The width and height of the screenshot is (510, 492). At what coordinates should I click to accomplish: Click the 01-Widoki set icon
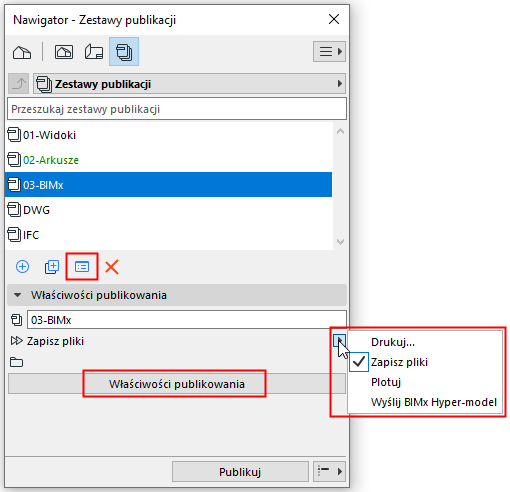click(14, 135)
